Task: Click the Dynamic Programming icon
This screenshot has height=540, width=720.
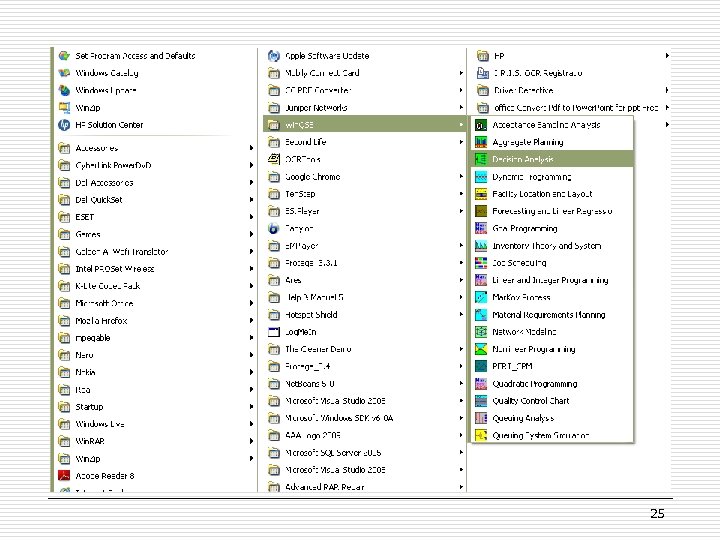Action: pos(482,177)
